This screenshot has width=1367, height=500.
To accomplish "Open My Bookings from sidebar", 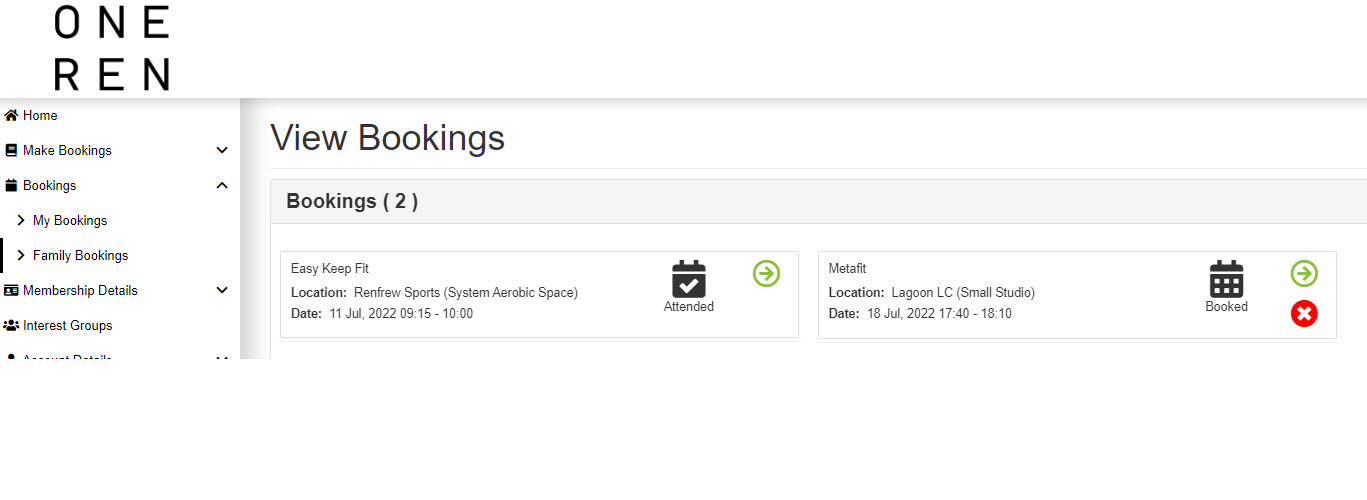I will click(70, 221).
